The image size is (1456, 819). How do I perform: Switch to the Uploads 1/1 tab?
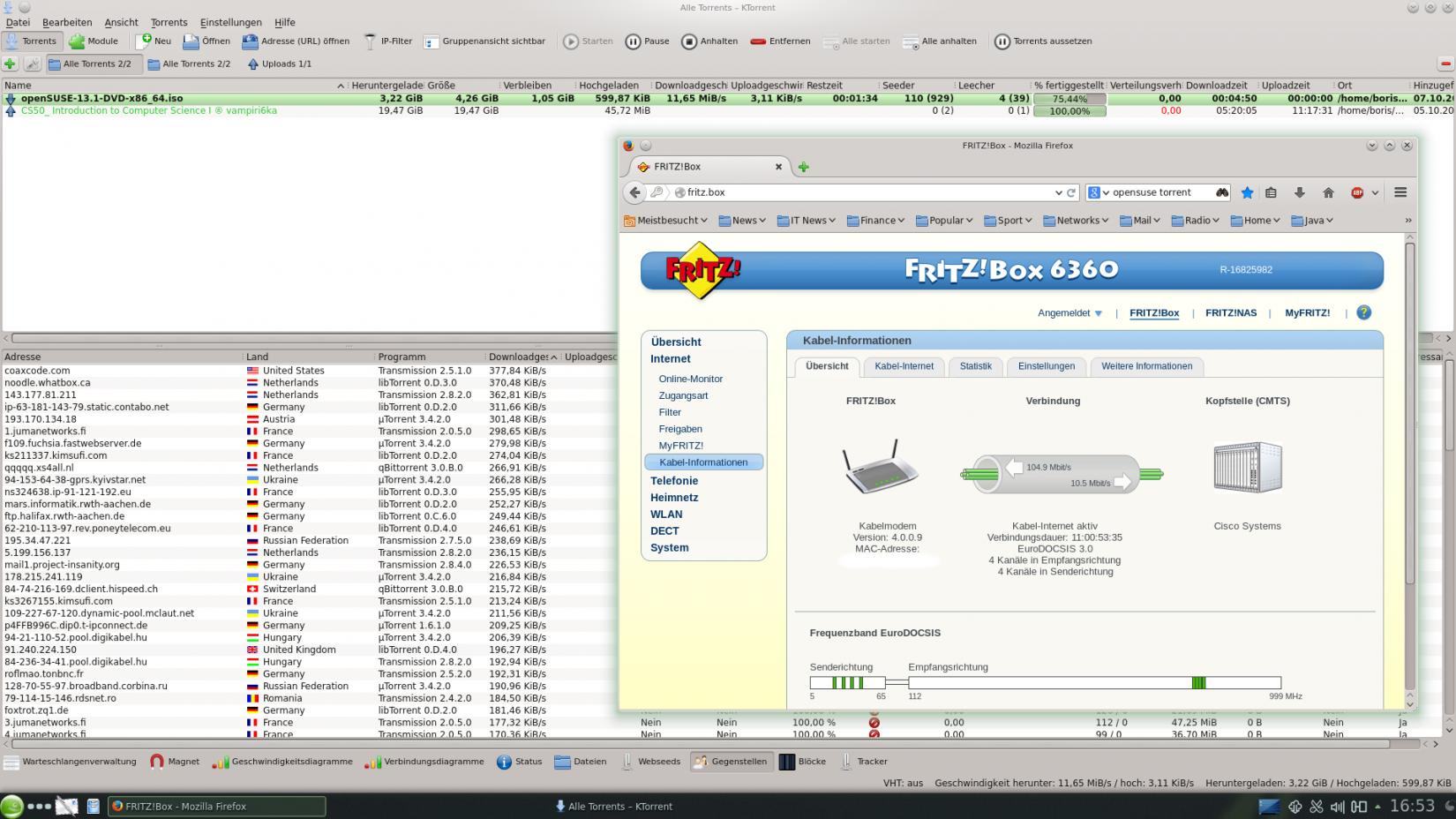coord(280,64)
